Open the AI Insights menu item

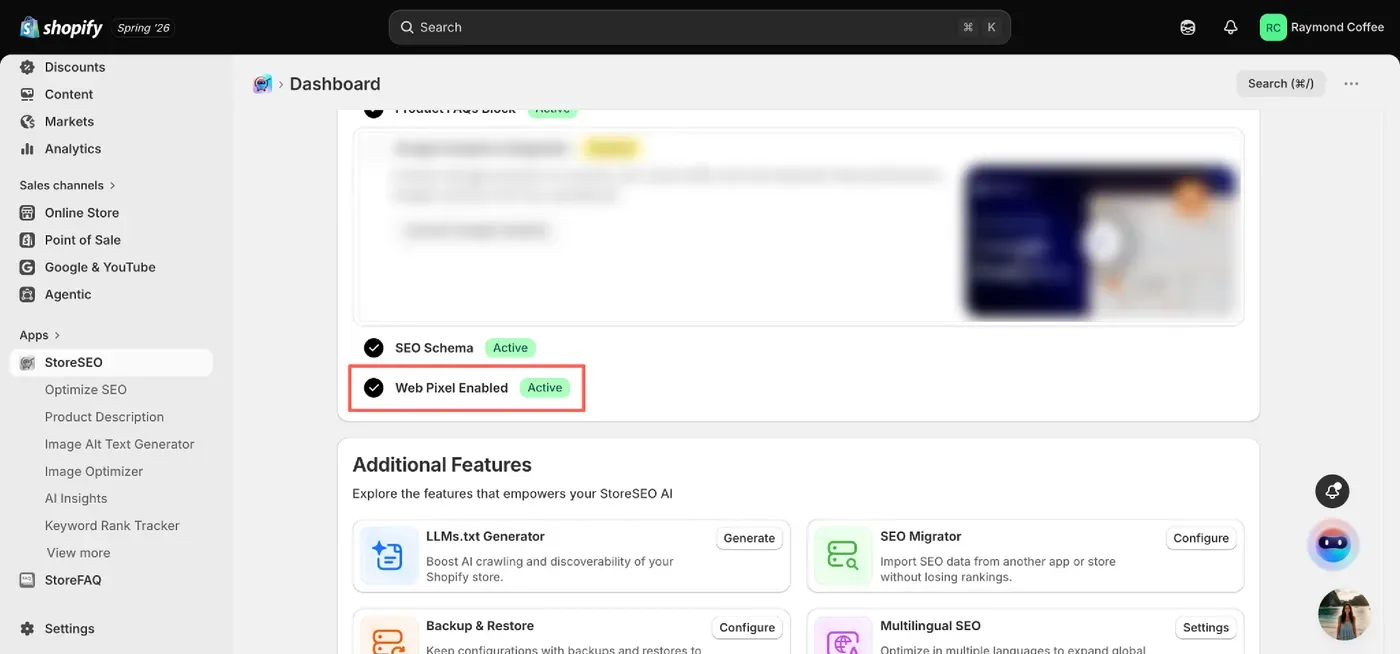(x=76, y=498)
